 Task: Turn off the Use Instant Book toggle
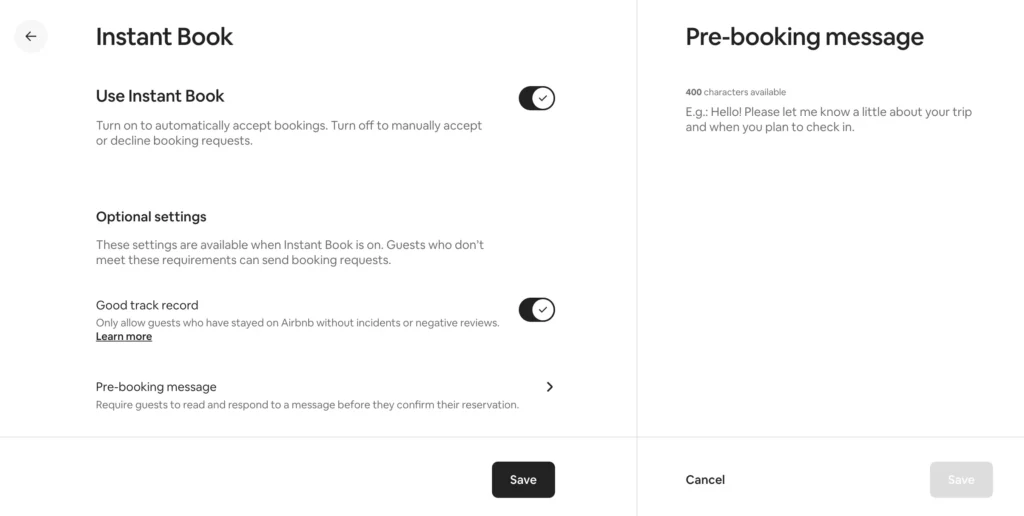point(536,98)
